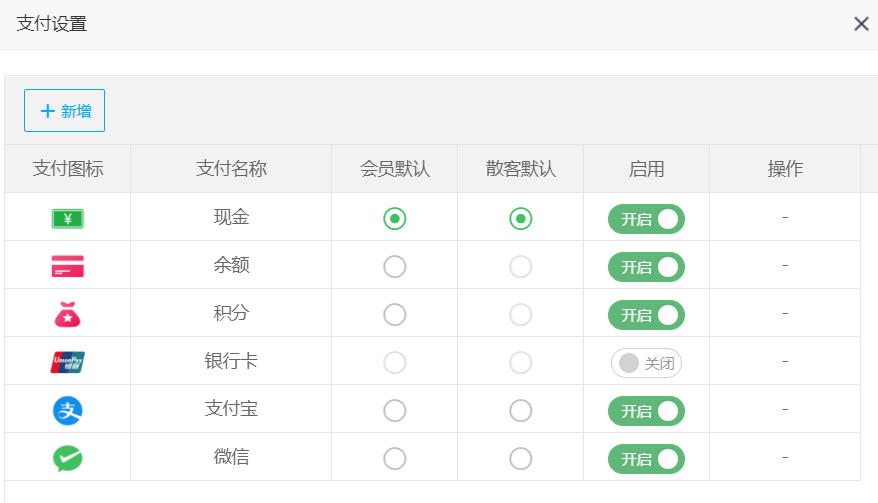Click the 现金 payment name cell

(231, 217)
